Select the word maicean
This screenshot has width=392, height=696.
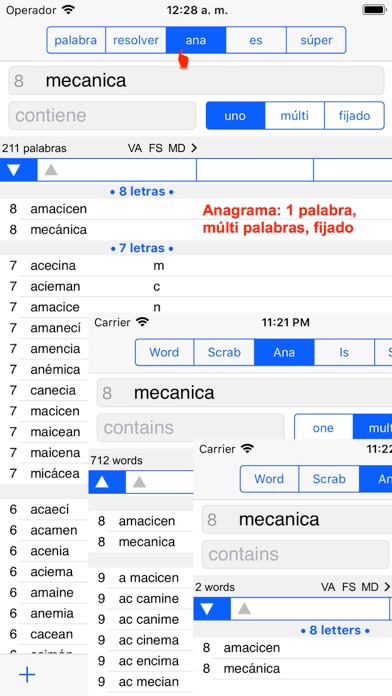[x=55, y=432]
